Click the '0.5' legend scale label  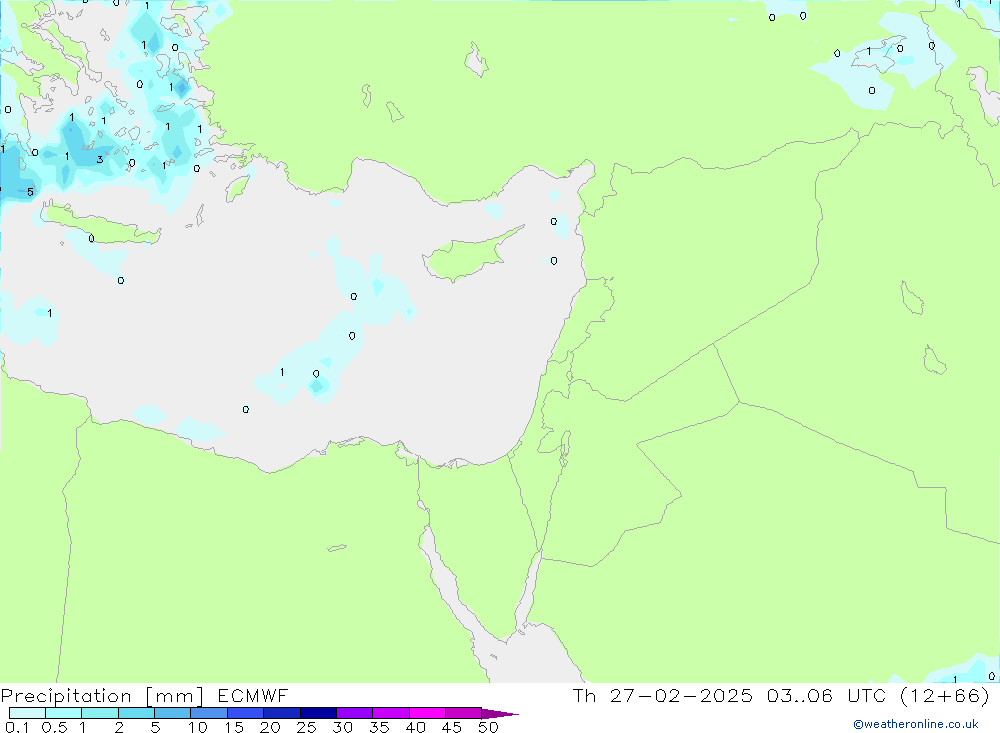click(54, 727)
